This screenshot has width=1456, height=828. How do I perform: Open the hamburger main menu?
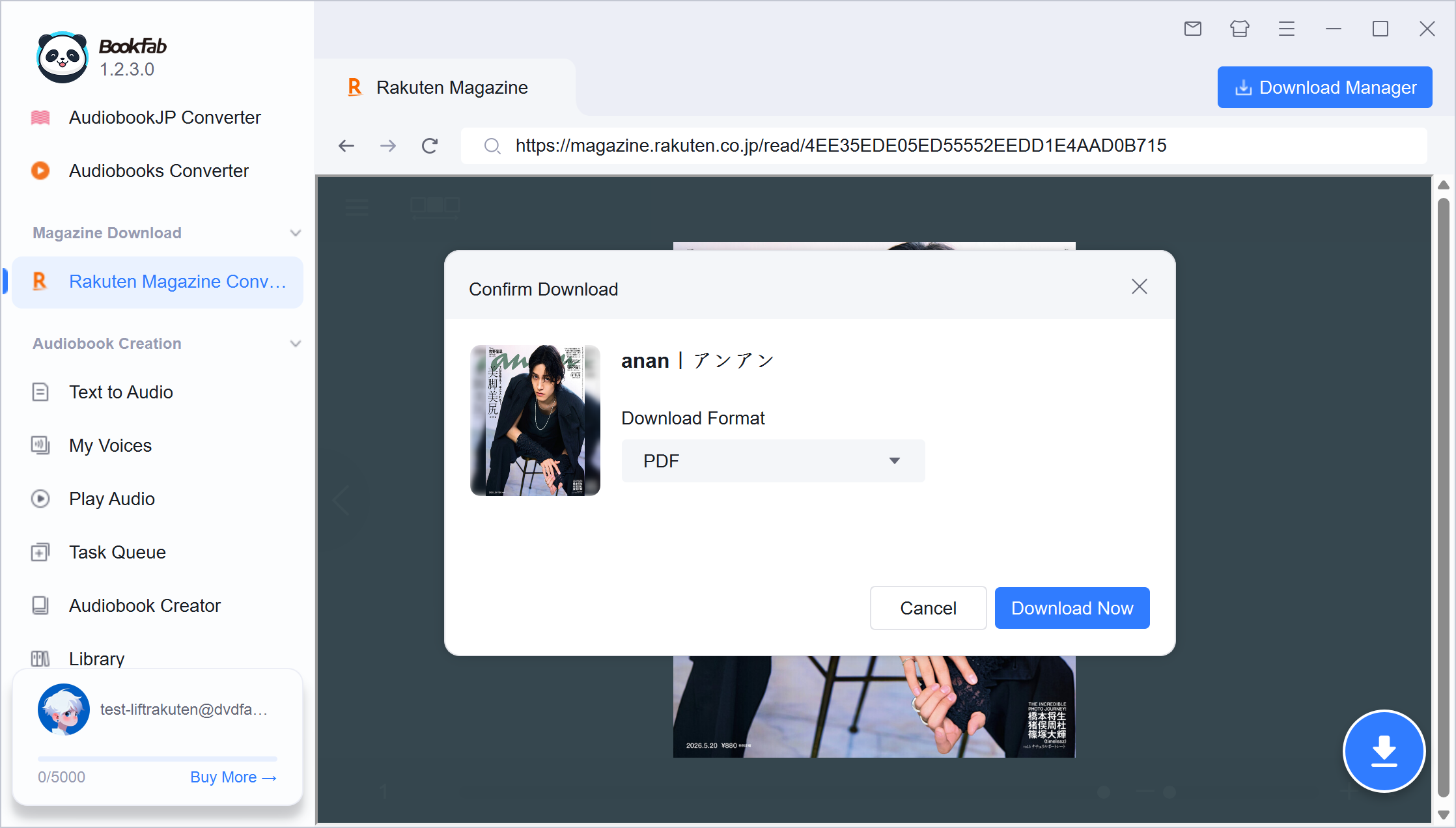pos(1287,29)
